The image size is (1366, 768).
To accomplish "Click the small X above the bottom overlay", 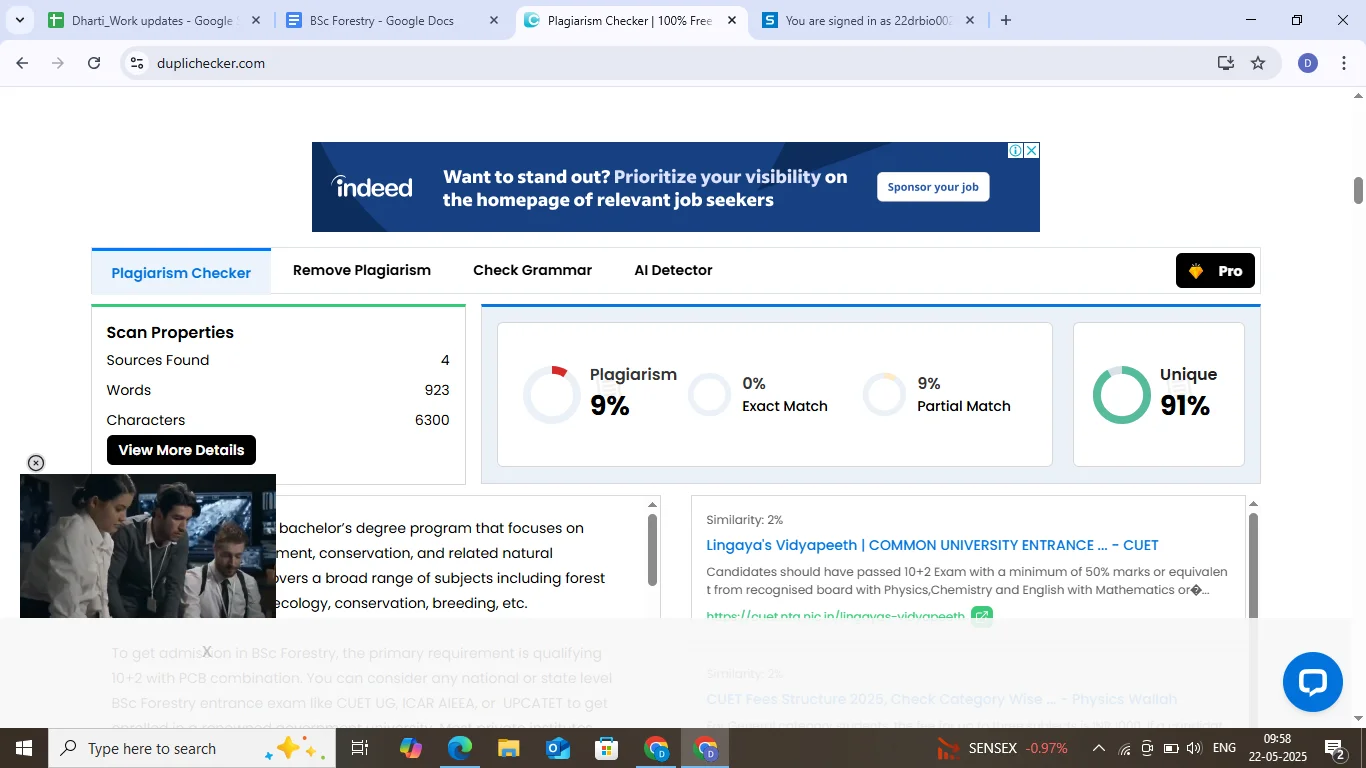I will pos(207,651).
